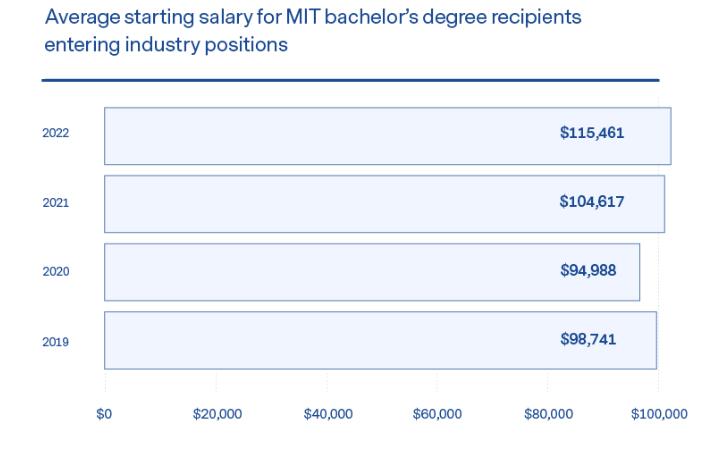Click the $0 axis tick label
This screenshot has width=709, height=450.
pos(104,414)
